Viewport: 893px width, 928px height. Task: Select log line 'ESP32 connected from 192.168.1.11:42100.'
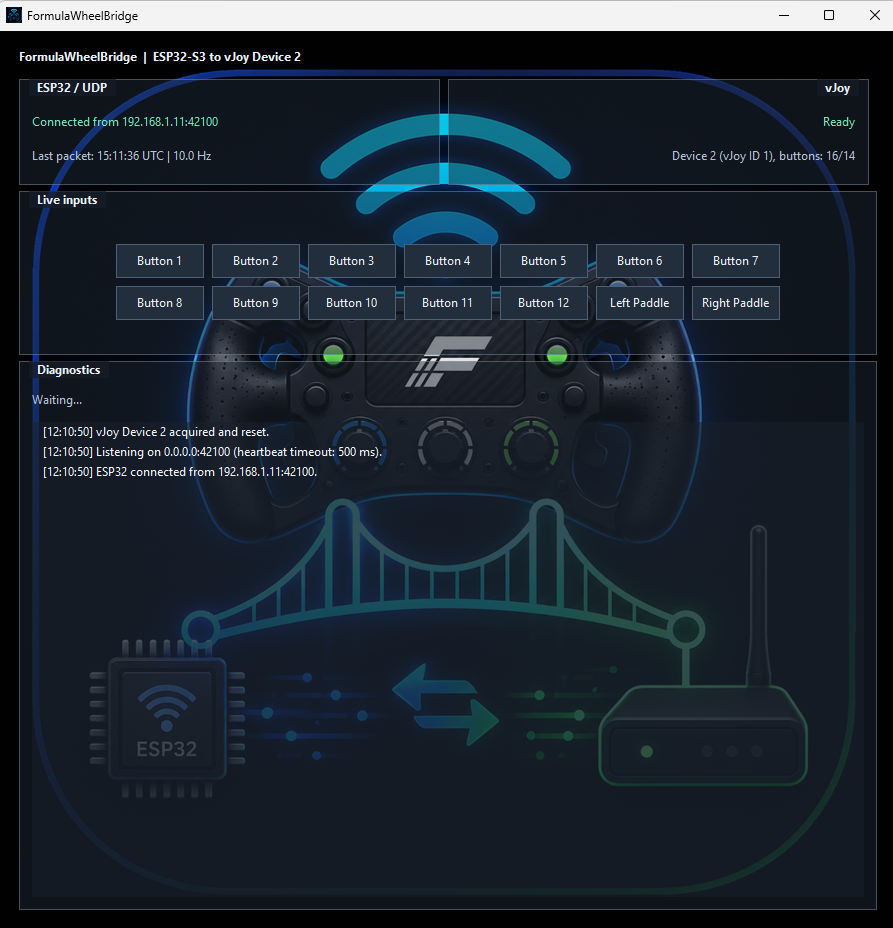coord(180,472)
